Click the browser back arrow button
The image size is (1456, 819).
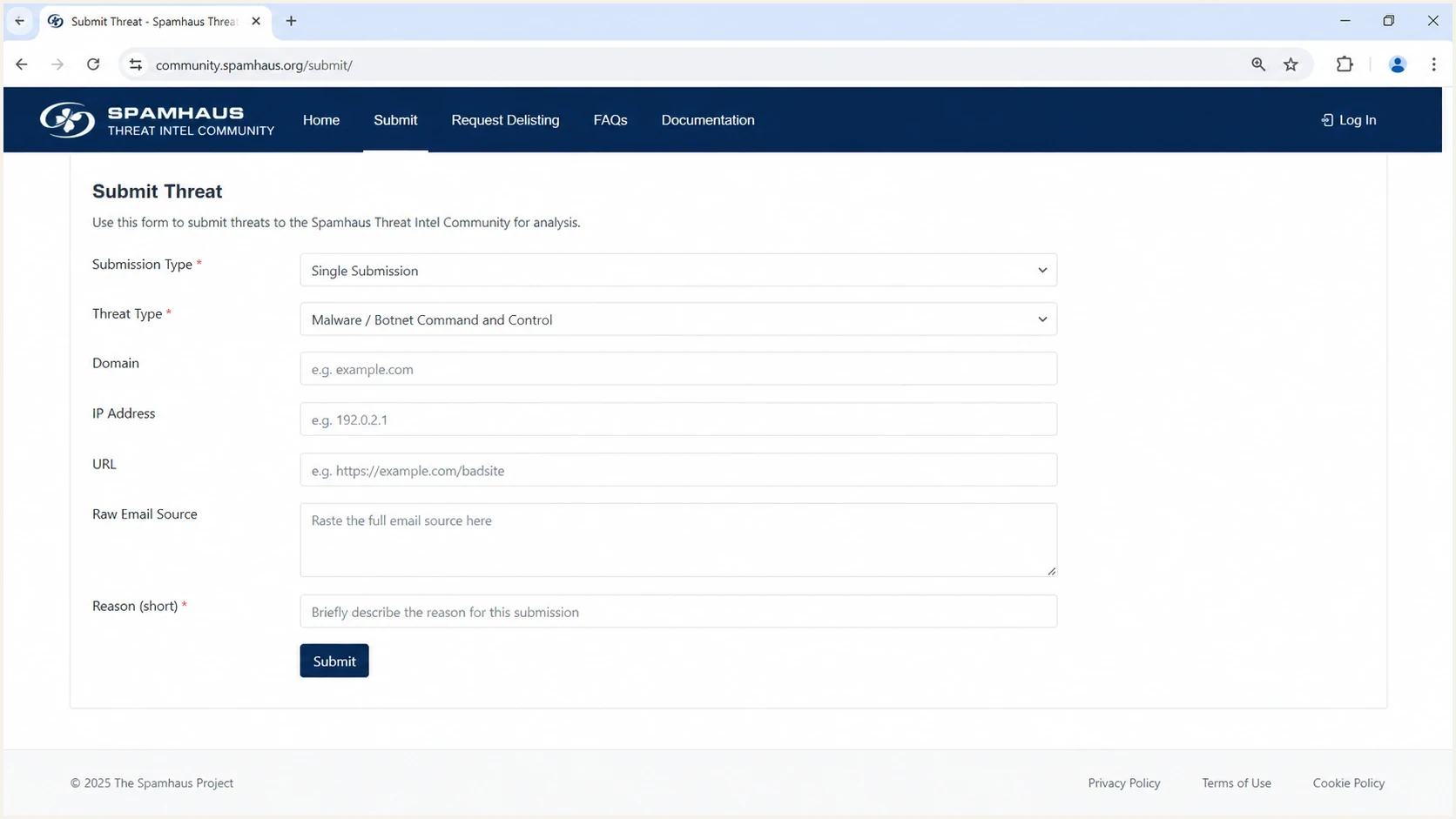point(22,64)
